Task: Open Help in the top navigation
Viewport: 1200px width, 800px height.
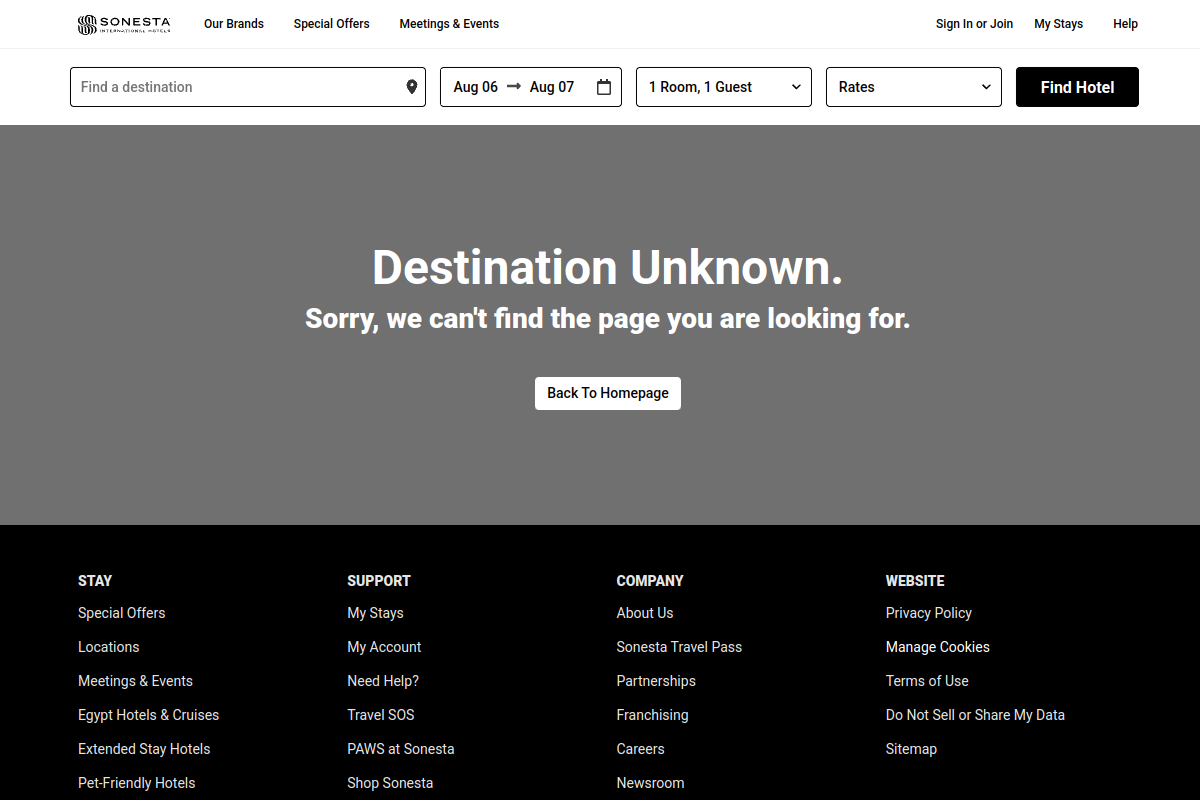Action: click(x=1125, y=24)
